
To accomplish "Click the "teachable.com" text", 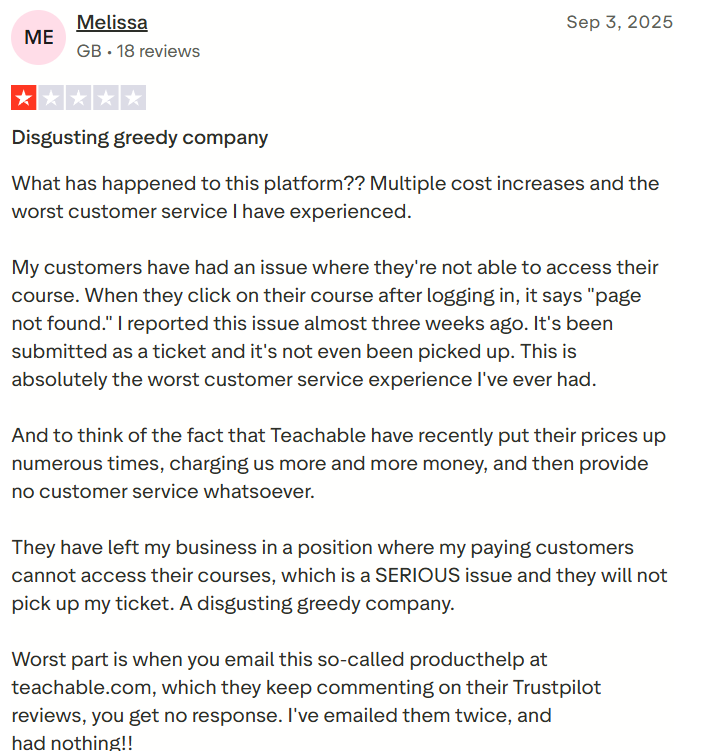I will click(72, 688).
